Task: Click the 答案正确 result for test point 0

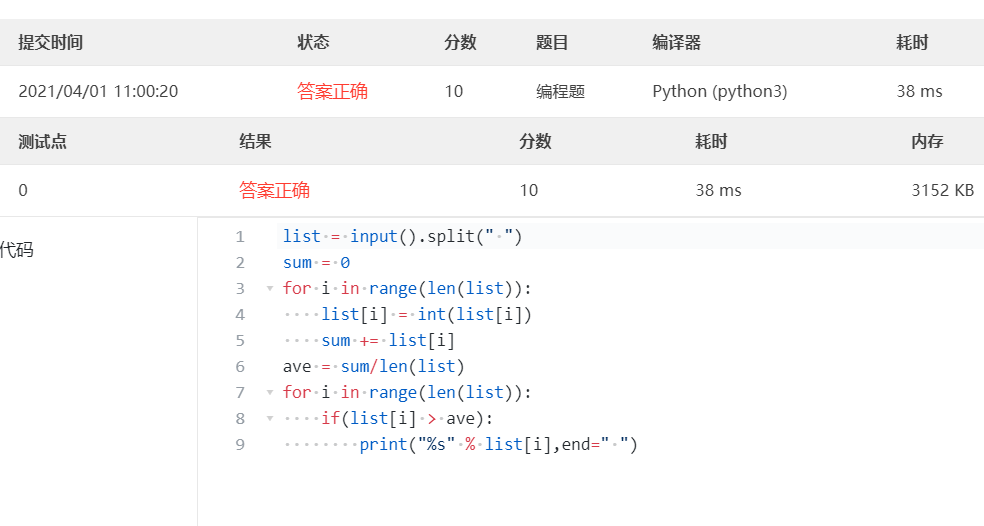Action: click(275, 190)
